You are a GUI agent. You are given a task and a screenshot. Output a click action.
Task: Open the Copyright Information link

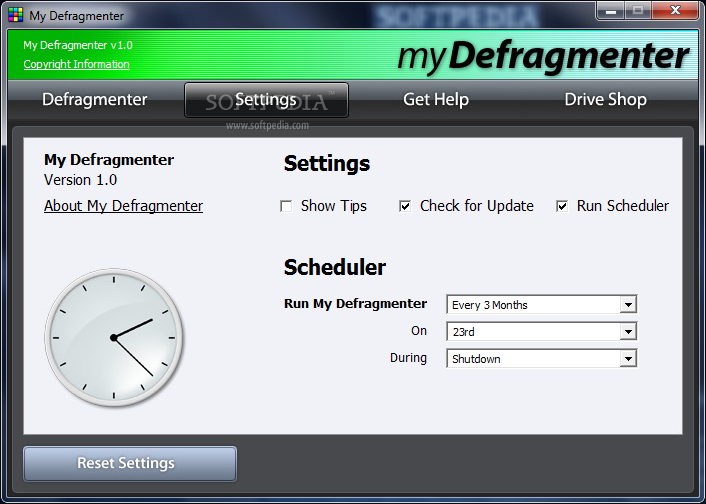pyautogui.click(x=77, y=64)
